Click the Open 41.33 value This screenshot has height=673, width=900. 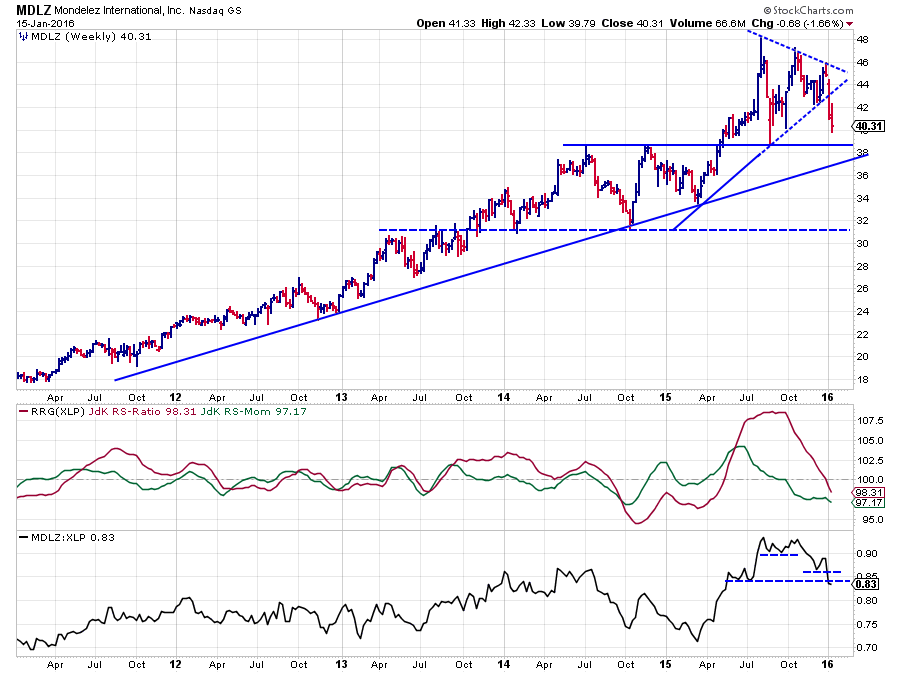(446, 24)
